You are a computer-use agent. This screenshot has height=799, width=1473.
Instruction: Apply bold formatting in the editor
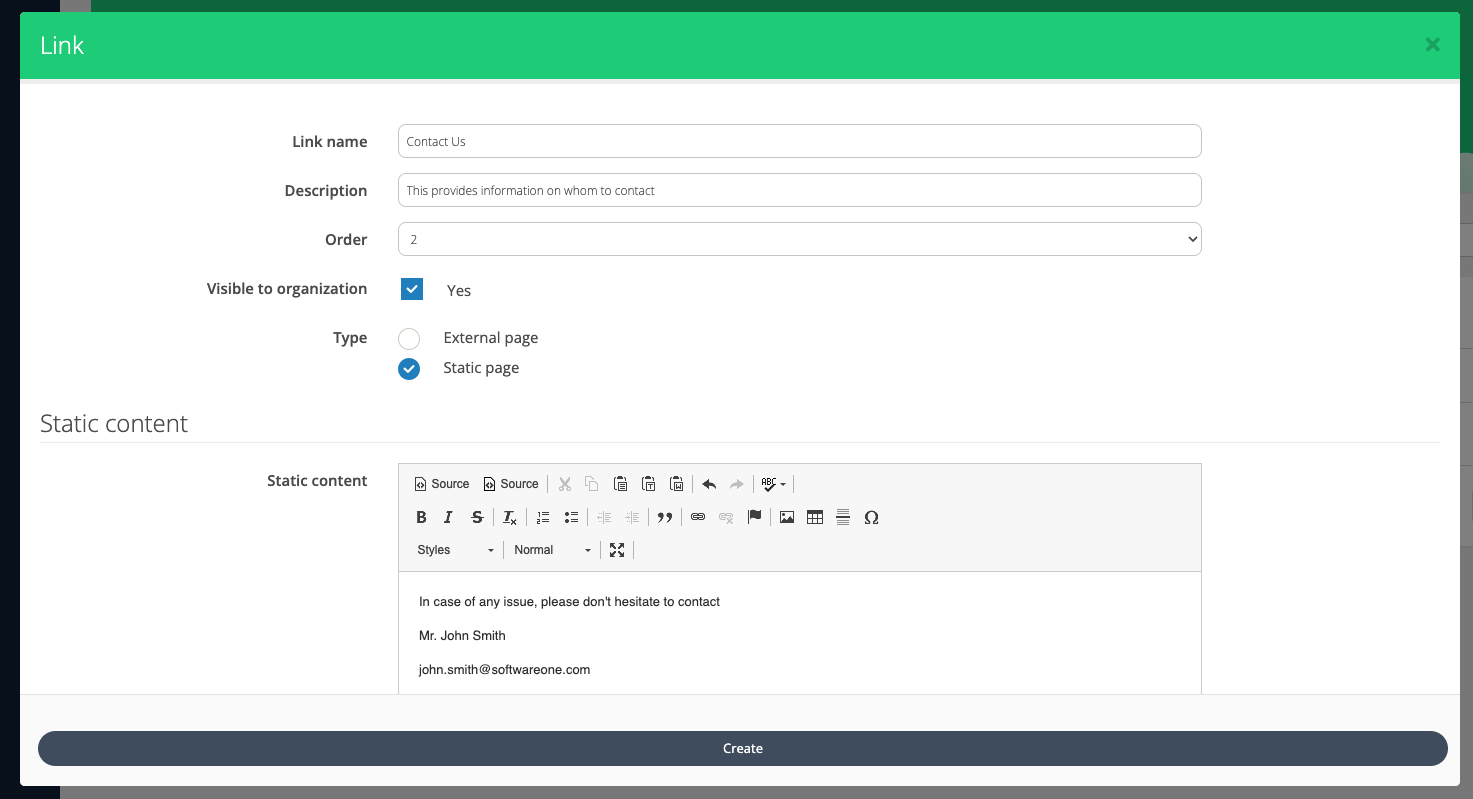[421, 517]
